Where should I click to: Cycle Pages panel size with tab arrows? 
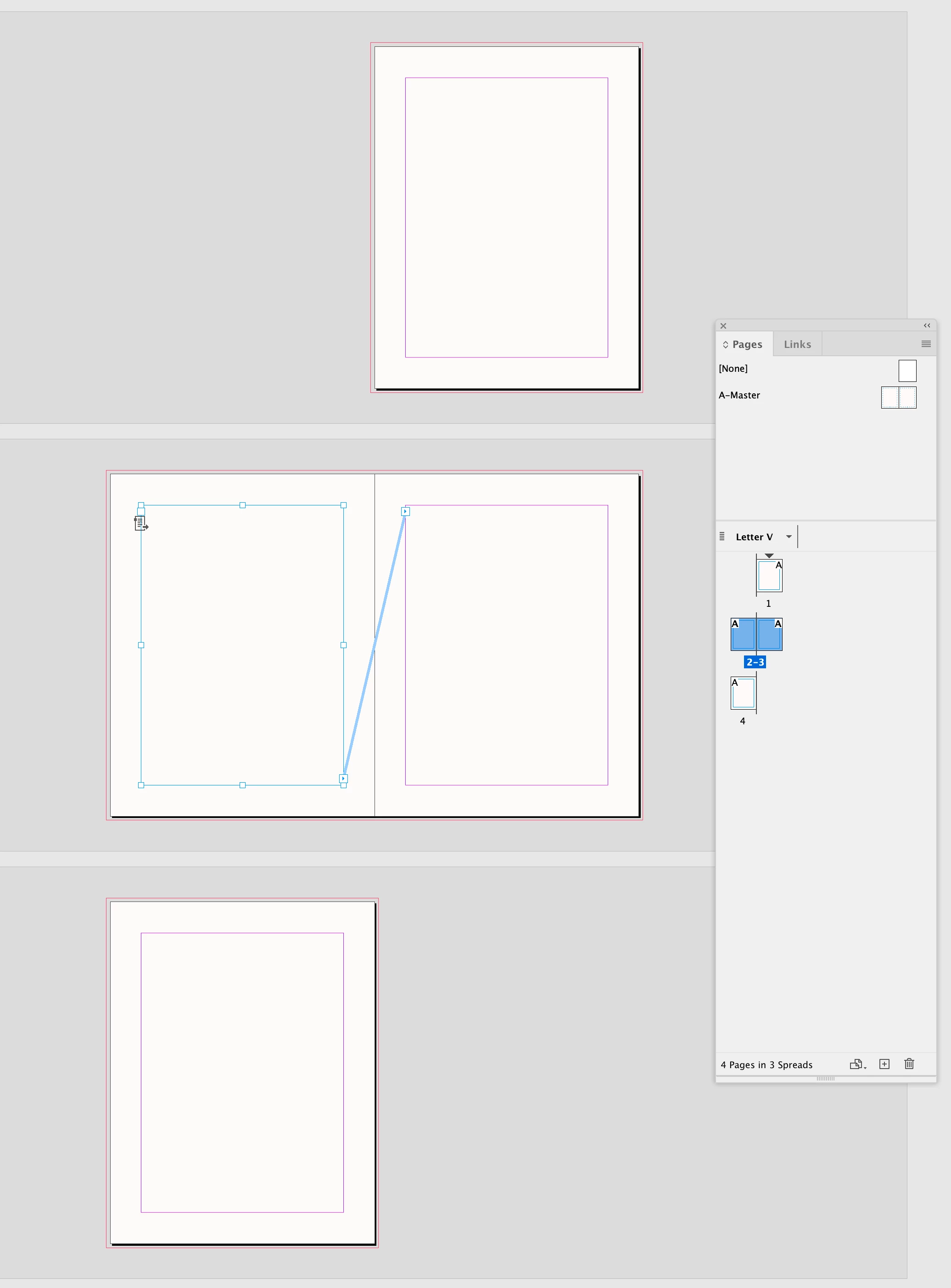pyautogui.click(x=725, y=344)
